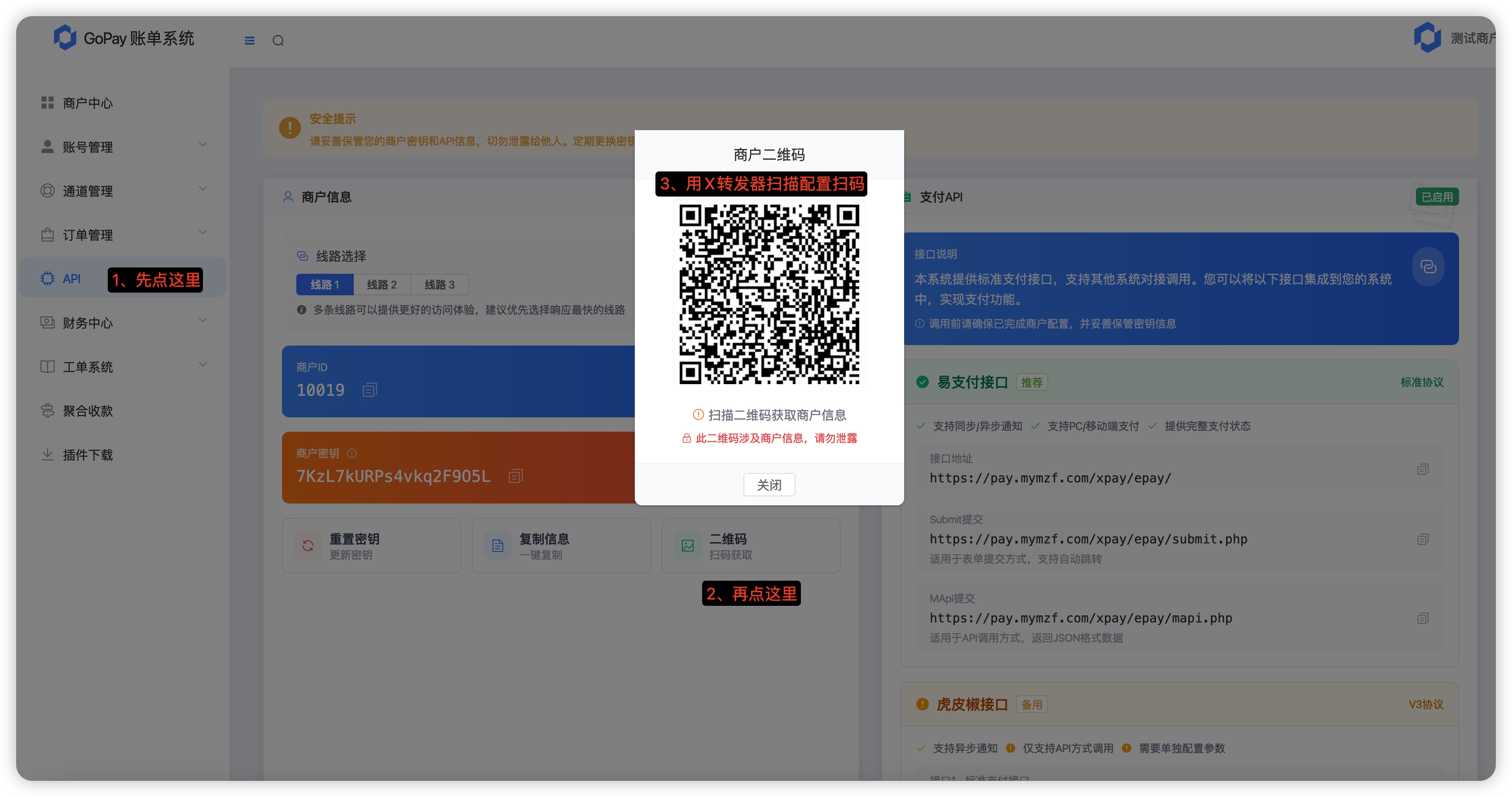This screenshot has height=797, width=1512.
Task: Click 标准协议 label
Action: point(1422,382)
